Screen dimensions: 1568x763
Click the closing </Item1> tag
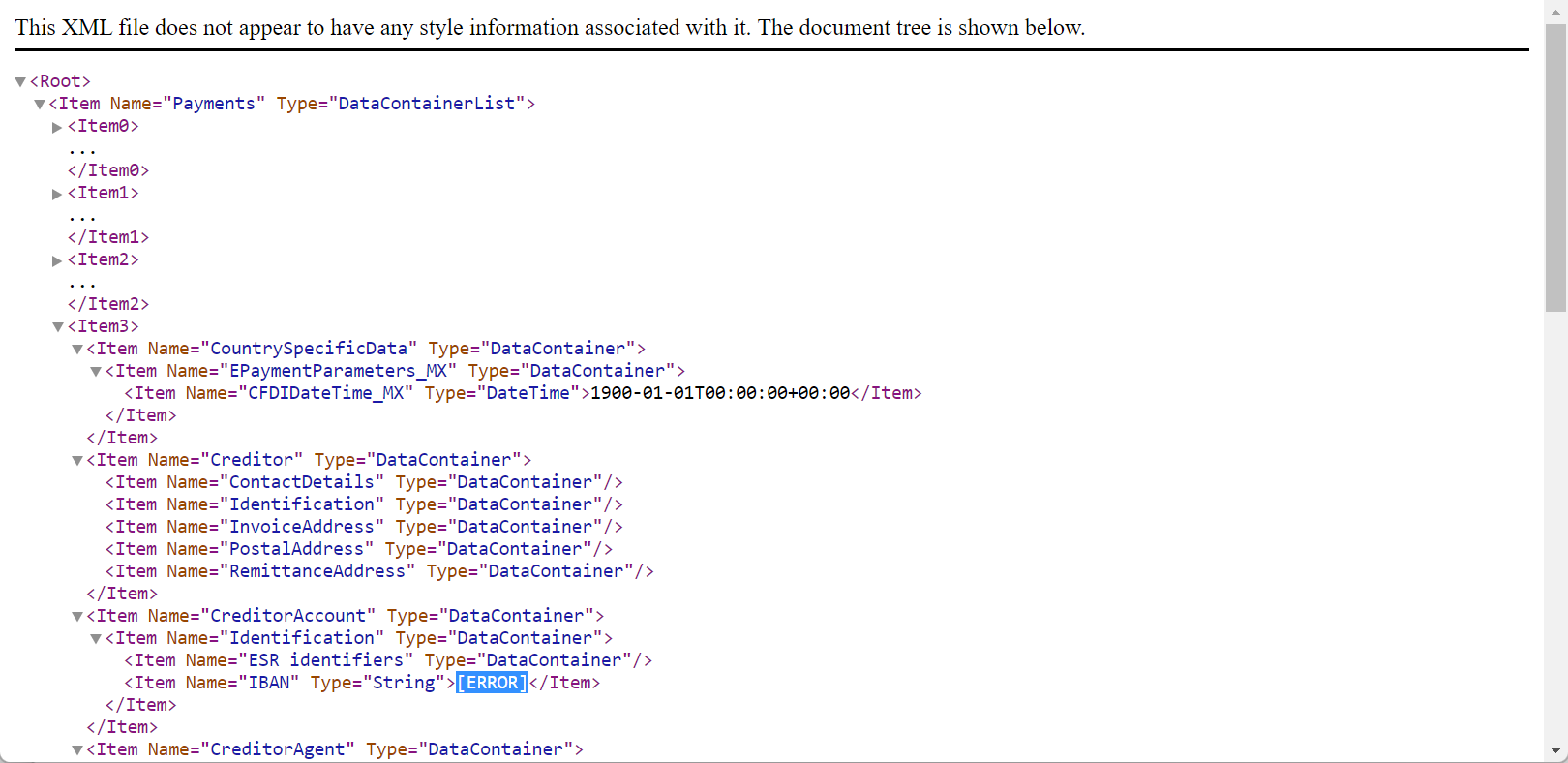pyautogui.click(x=108, y=237)
